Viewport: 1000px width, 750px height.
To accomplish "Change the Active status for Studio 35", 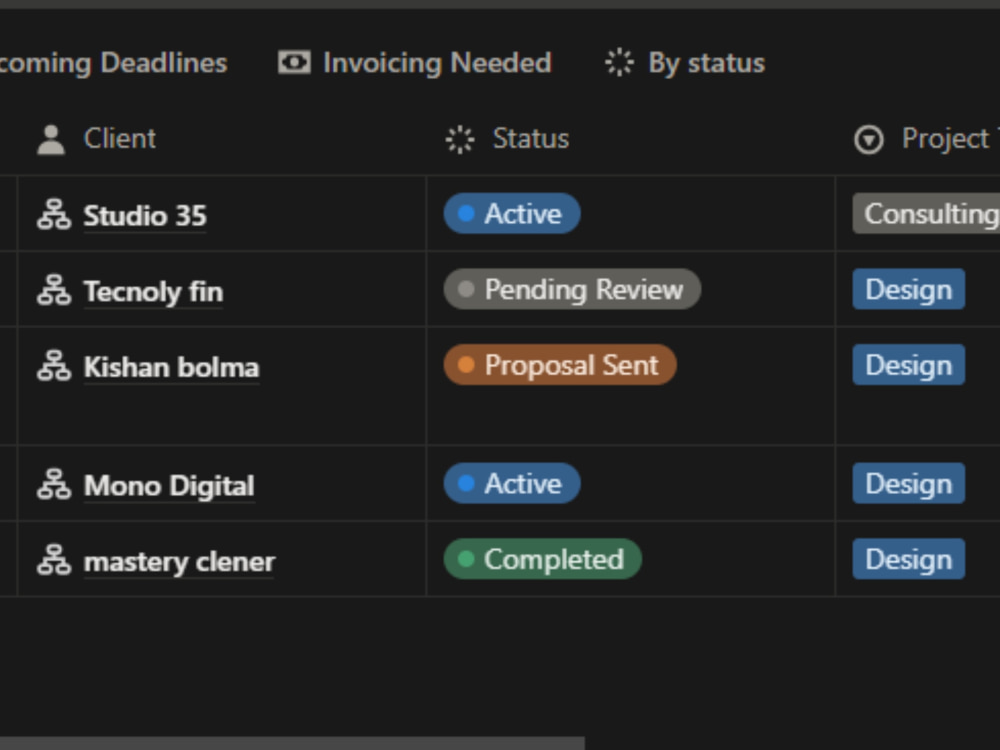I will click(x=512, y=214).
